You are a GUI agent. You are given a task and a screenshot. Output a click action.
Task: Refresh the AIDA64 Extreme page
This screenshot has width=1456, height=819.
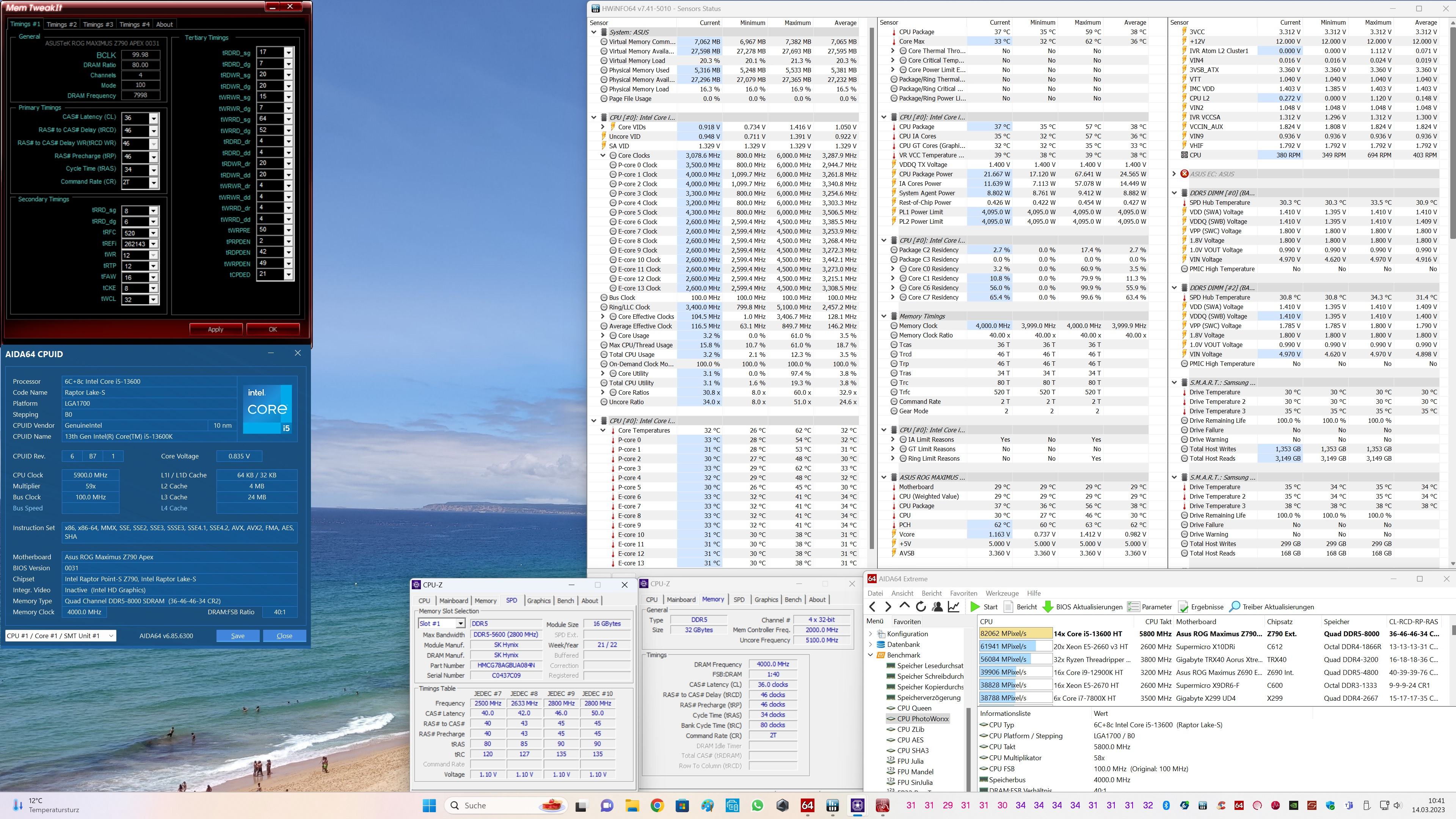(921, 607)
